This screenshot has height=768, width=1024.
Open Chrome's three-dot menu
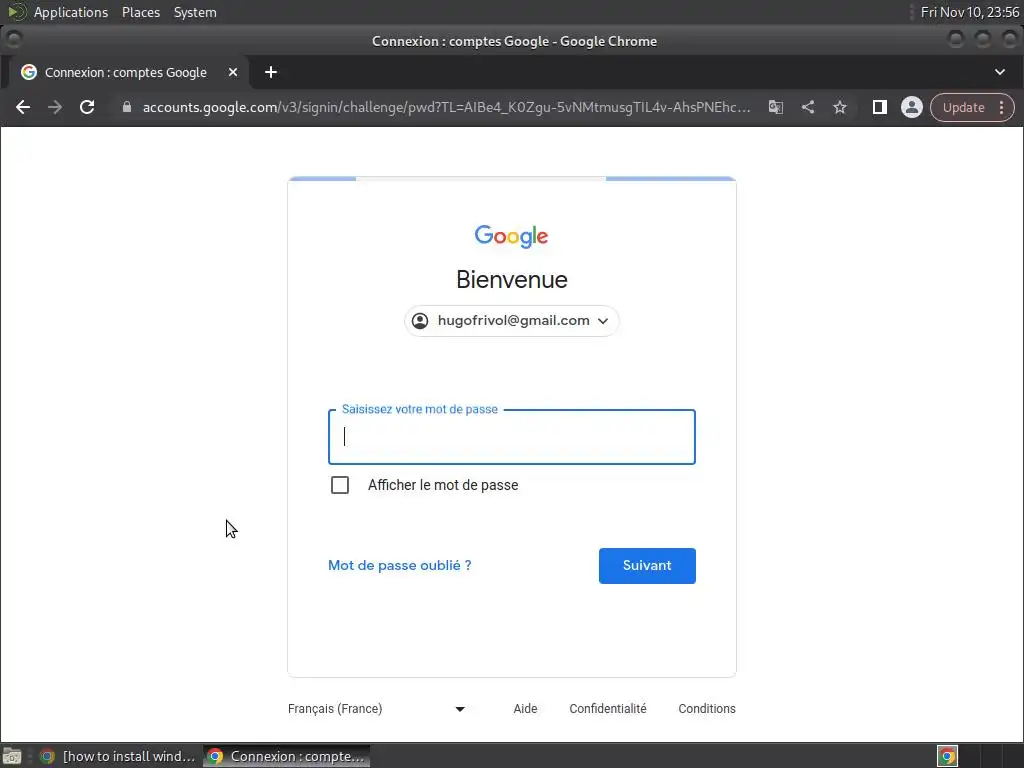(x=1001, y=107)
